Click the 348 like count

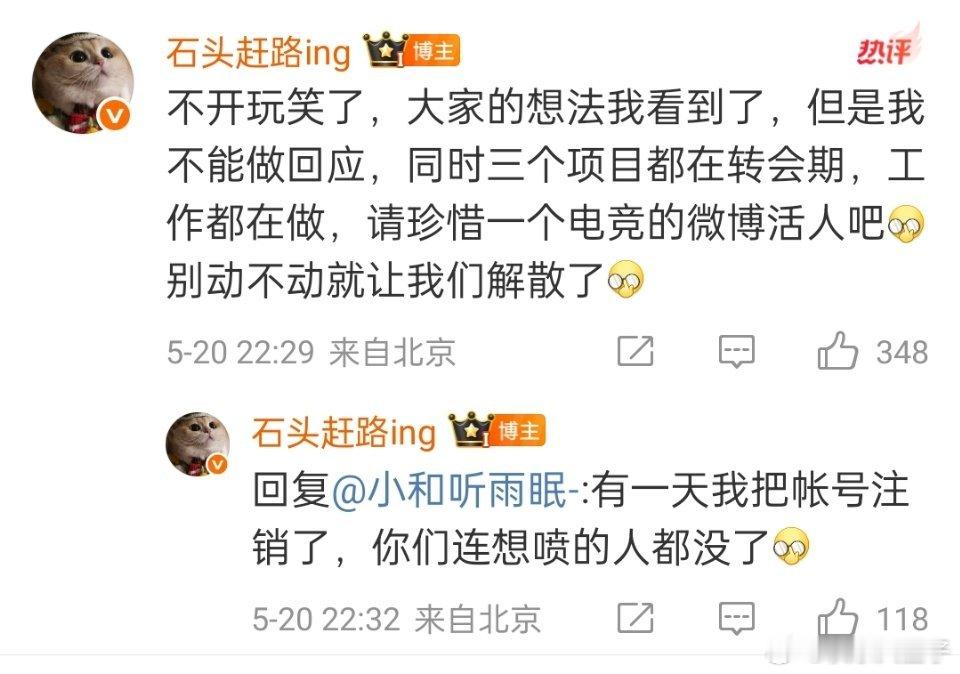[x=902, y=353]
